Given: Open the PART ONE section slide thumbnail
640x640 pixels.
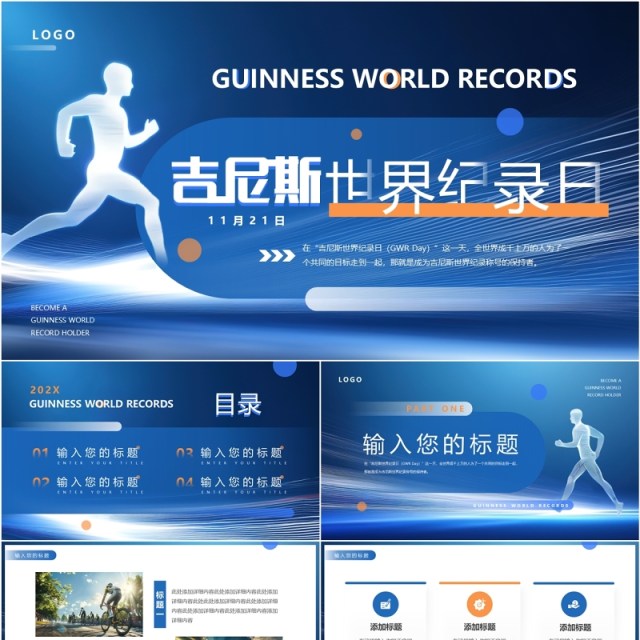Looking at the screenshot, I should pyautogui.click(x=480, y=451).
